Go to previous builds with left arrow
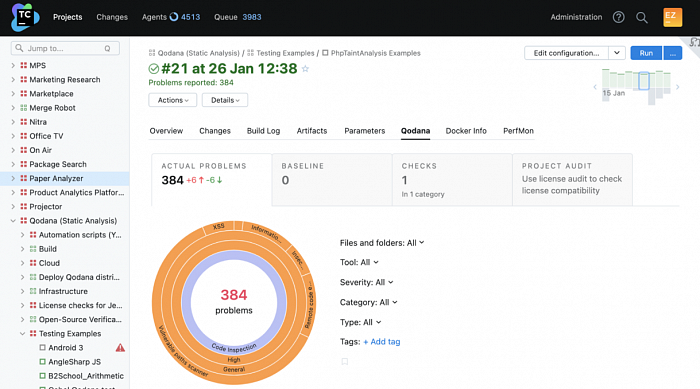The width and height of the screenshot is (700, 389). click(x=595, y=87)
